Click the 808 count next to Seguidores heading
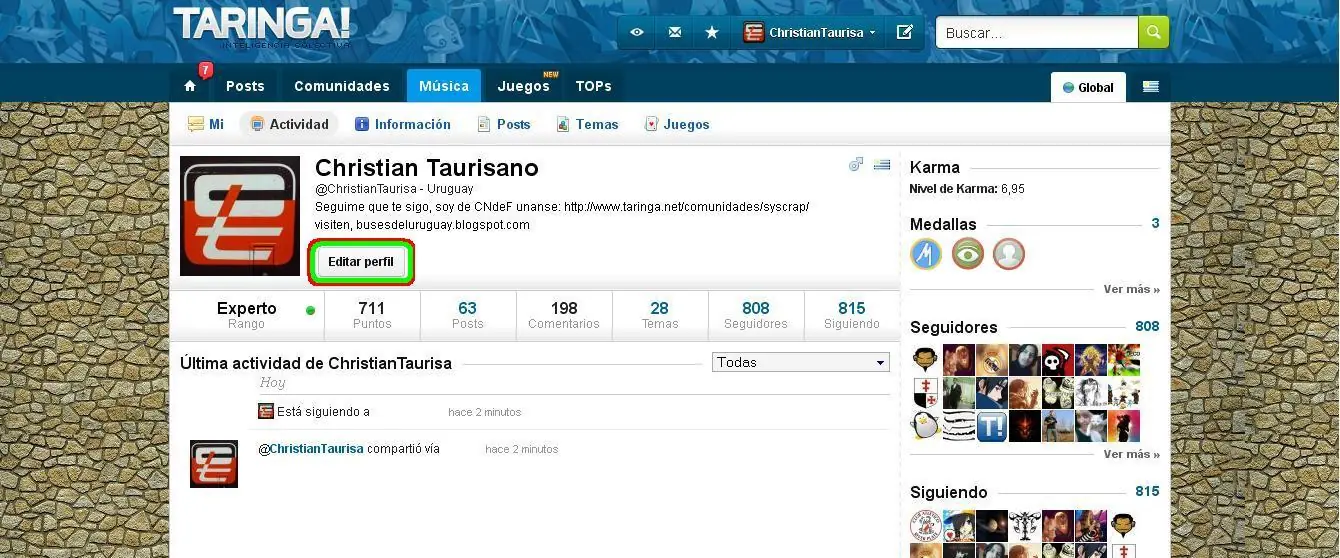 [x=1147, y=326]
